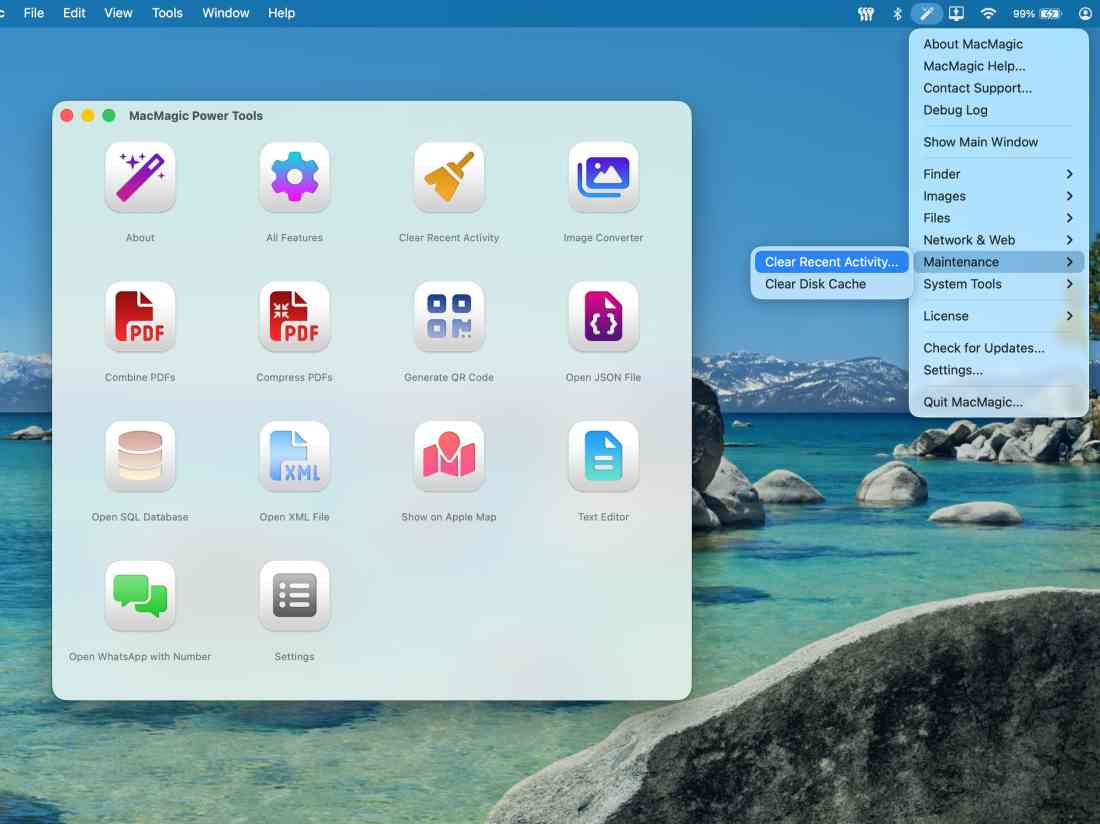Screen dimensions: 1100x824
Task: Click the MacMagic wand icon in menu bar
Action: [x=926, y=13]
